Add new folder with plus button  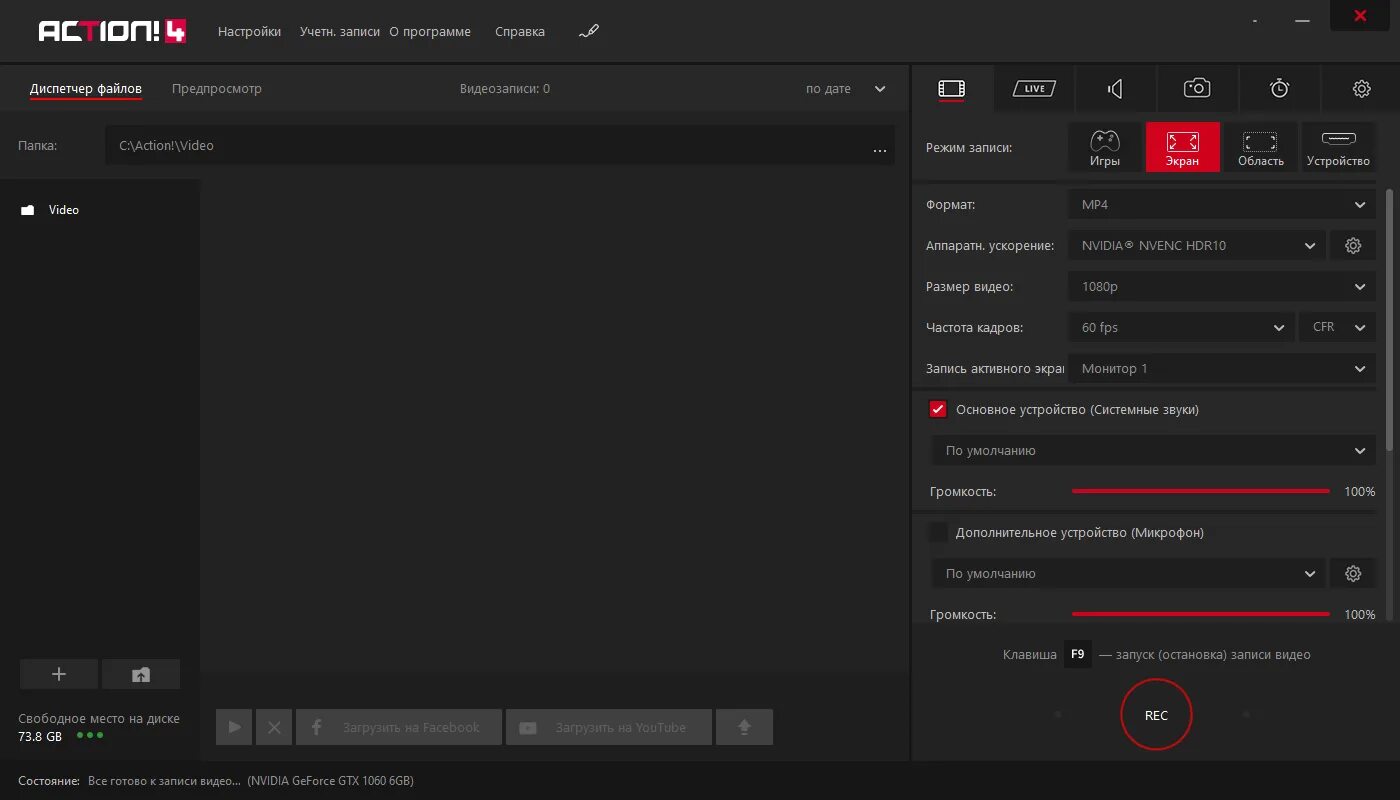[x=59, y=675]
